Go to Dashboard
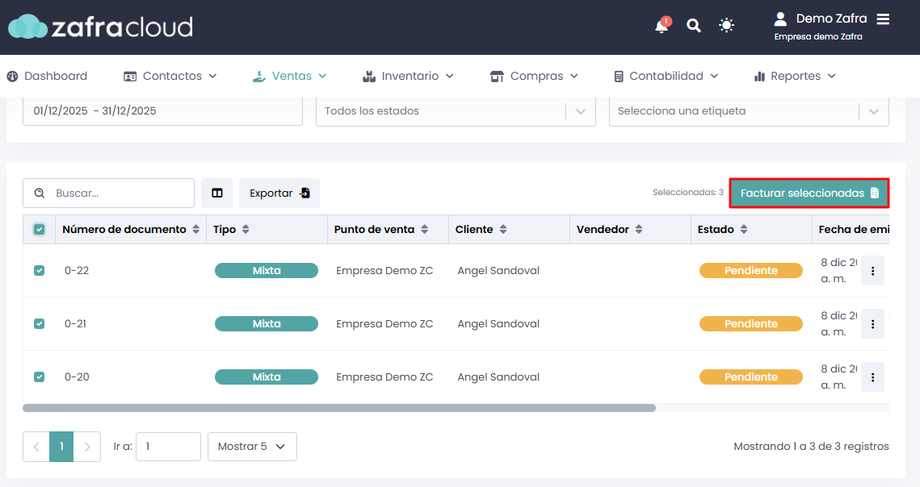920x487 pixels. pyautogui.click(x=47, y=76)
